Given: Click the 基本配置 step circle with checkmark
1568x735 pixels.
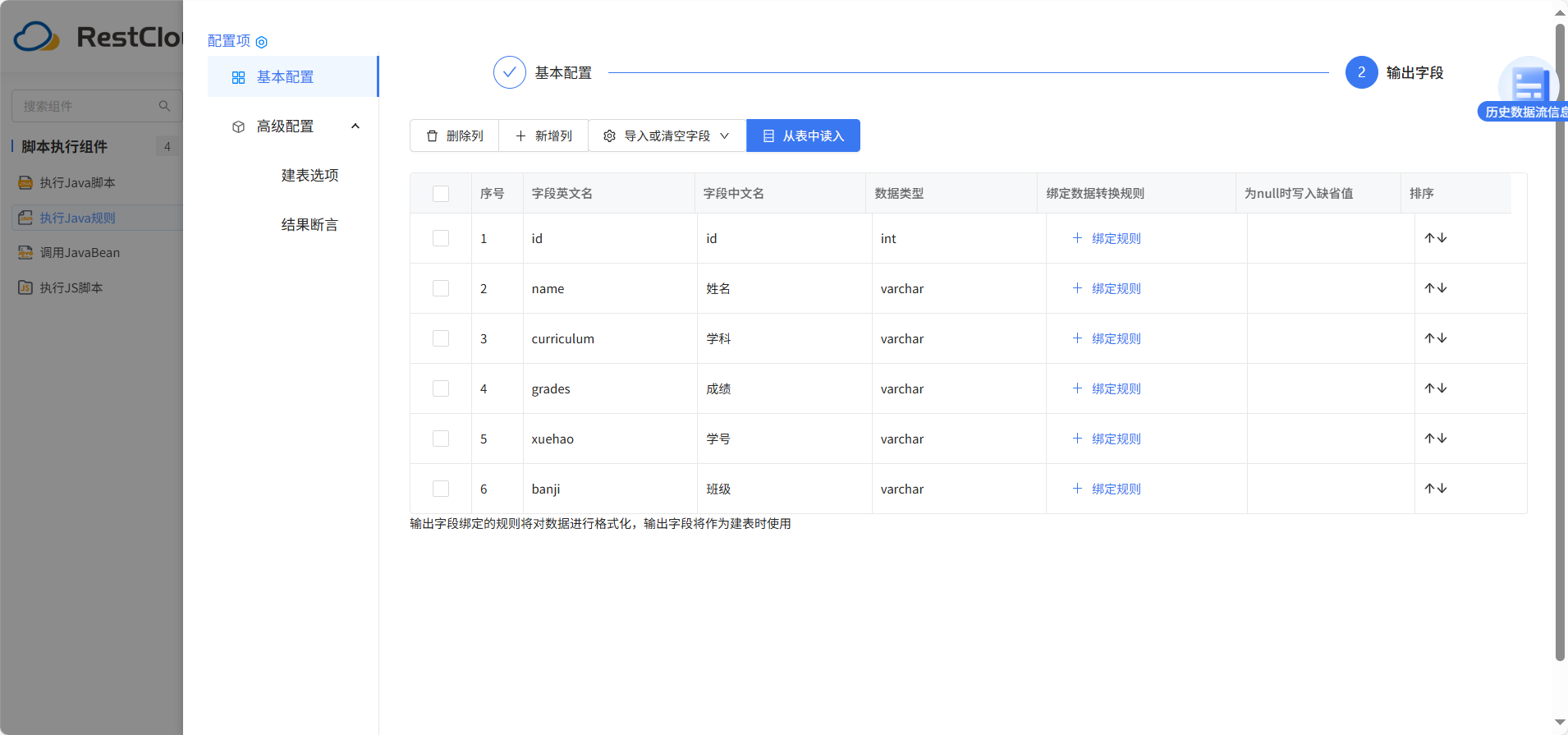Looking at the screenshot, I should point(509,72).
